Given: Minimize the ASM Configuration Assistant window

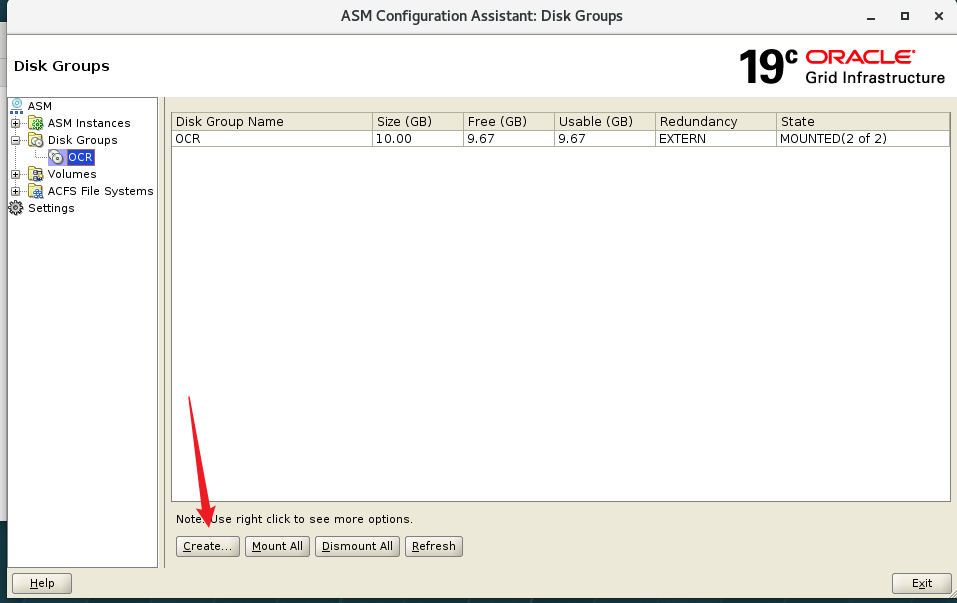Looking at the screenshot, I should point(871,17).
